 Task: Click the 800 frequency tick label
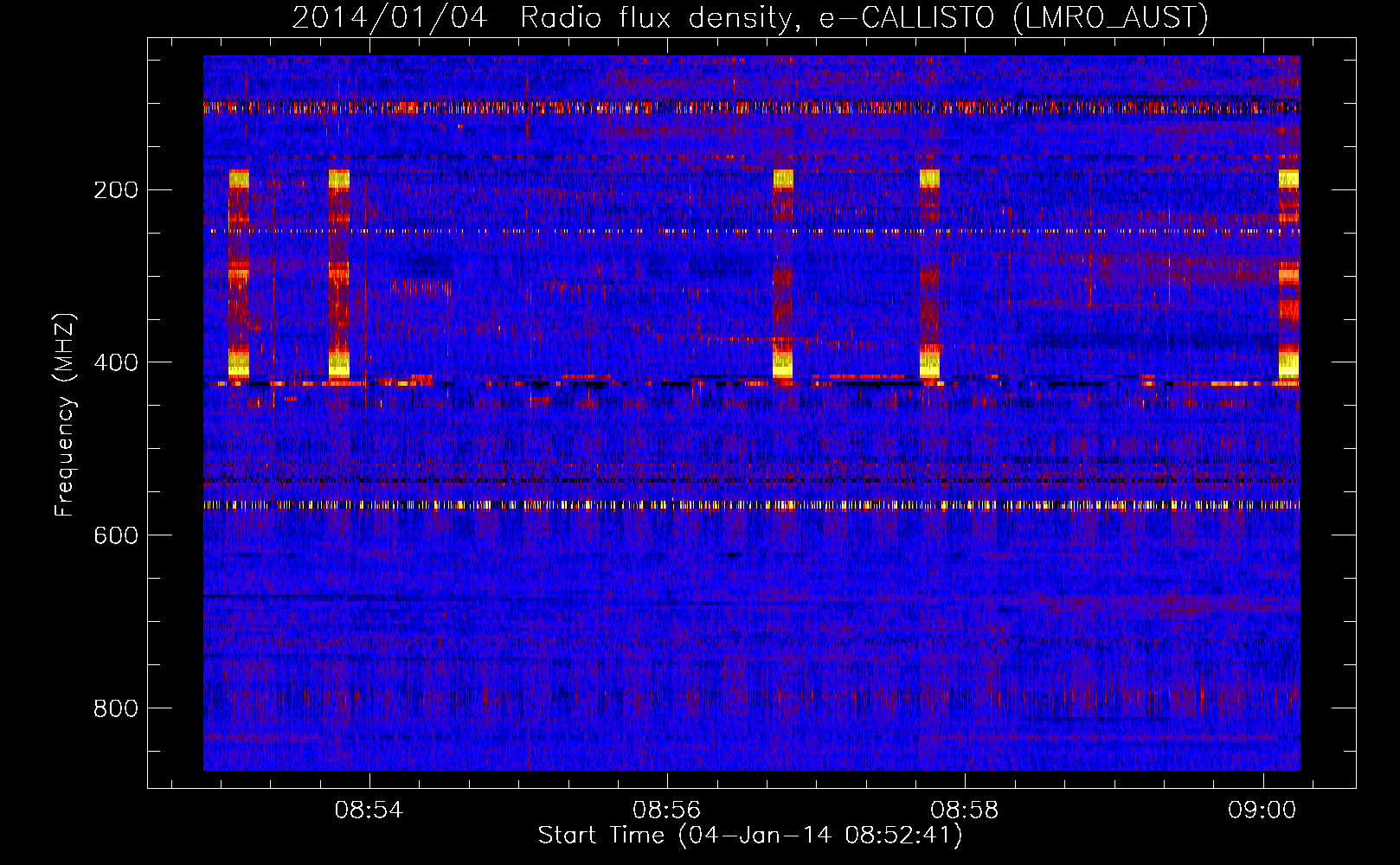(116, 708)
